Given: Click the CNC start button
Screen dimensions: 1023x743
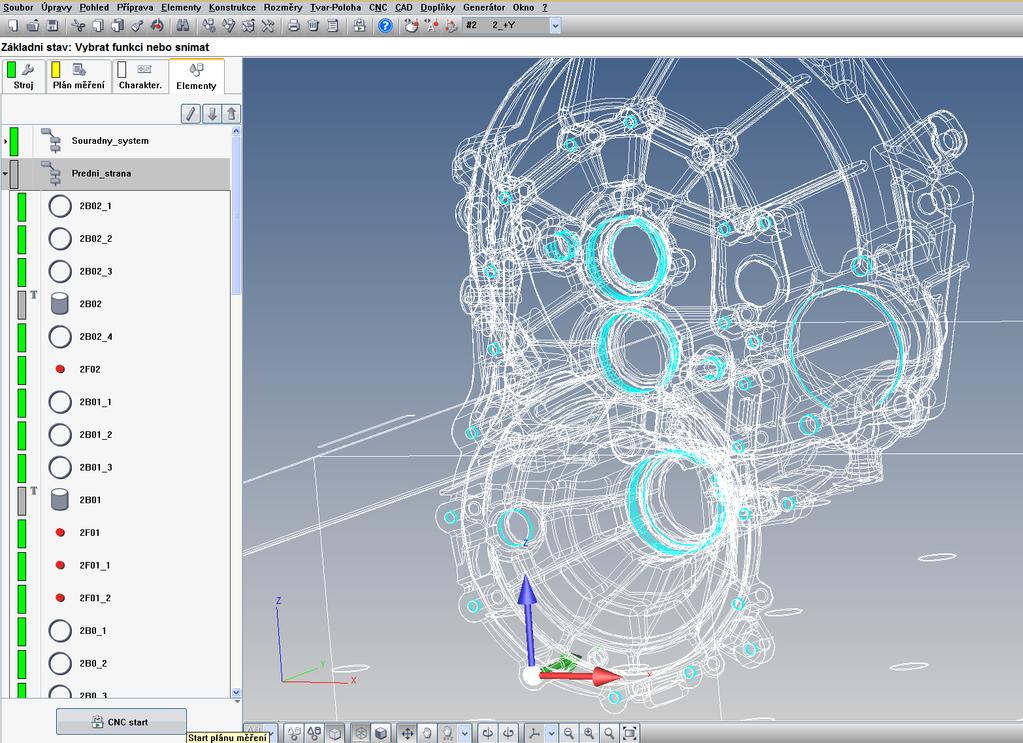Looking at the screenshot, I should (121, 722).
